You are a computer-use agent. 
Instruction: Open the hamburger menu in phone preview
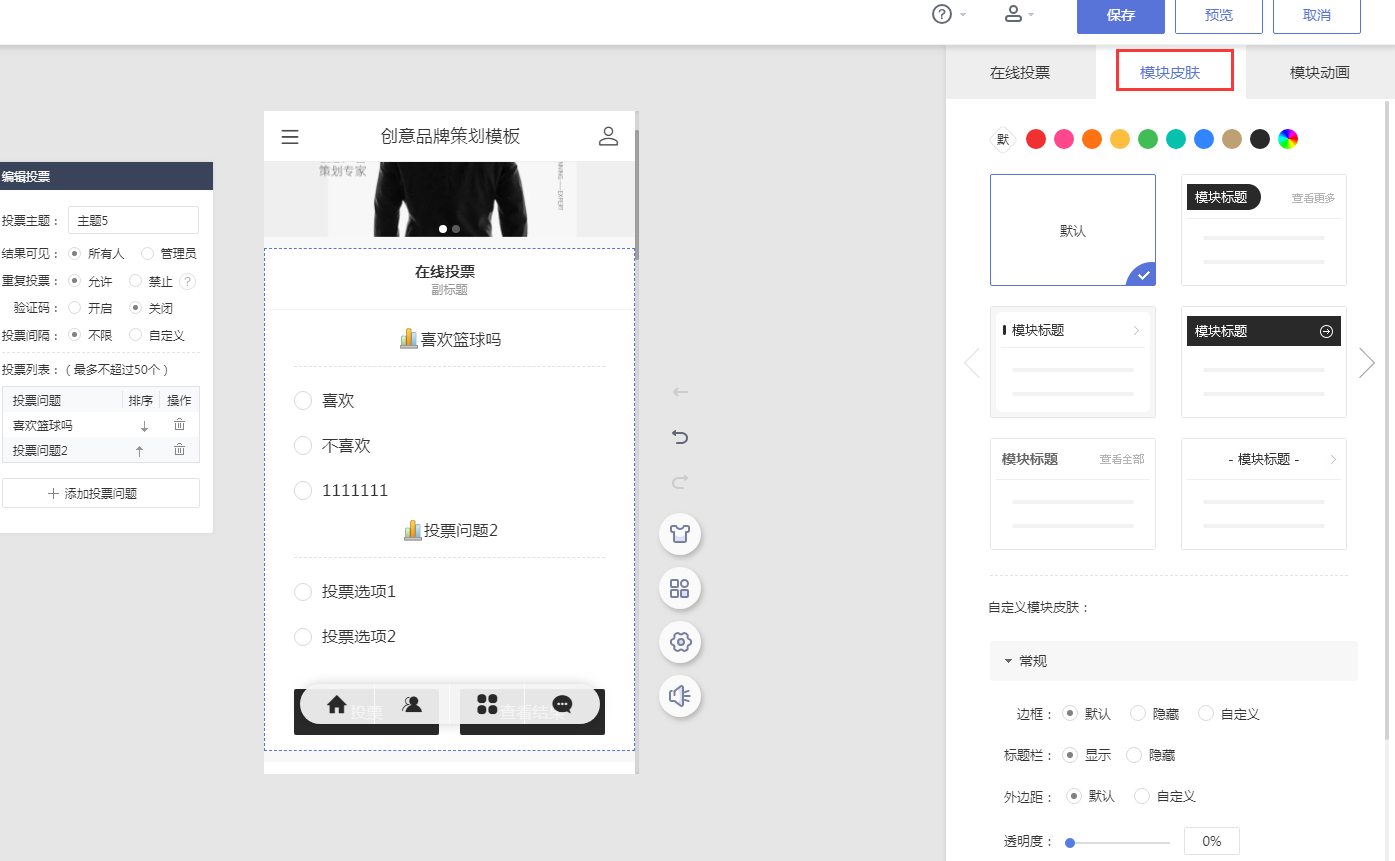coord(289,136)
